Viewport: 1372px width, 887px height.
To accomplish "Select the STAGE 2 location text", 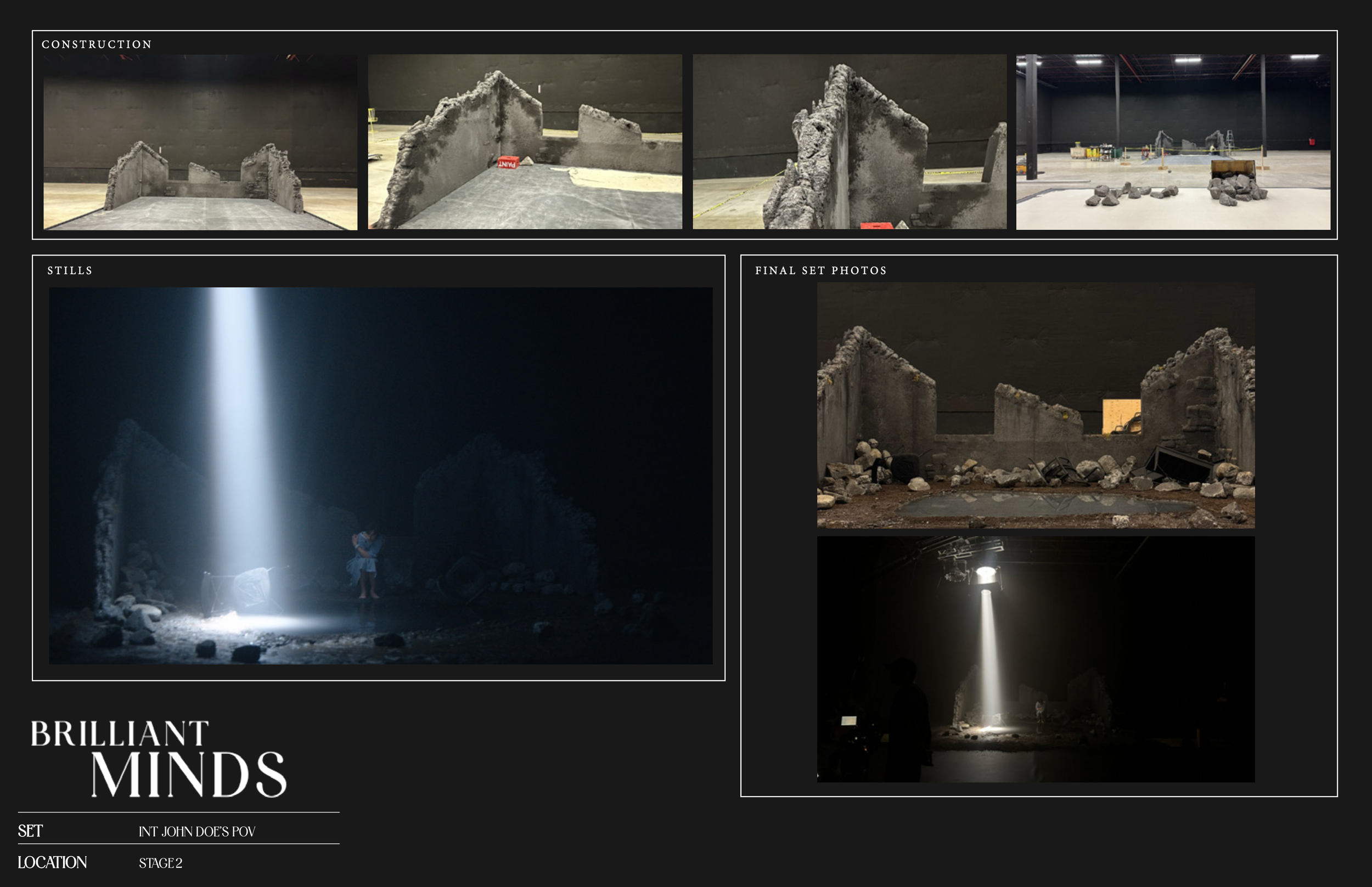I will point(160,863).
